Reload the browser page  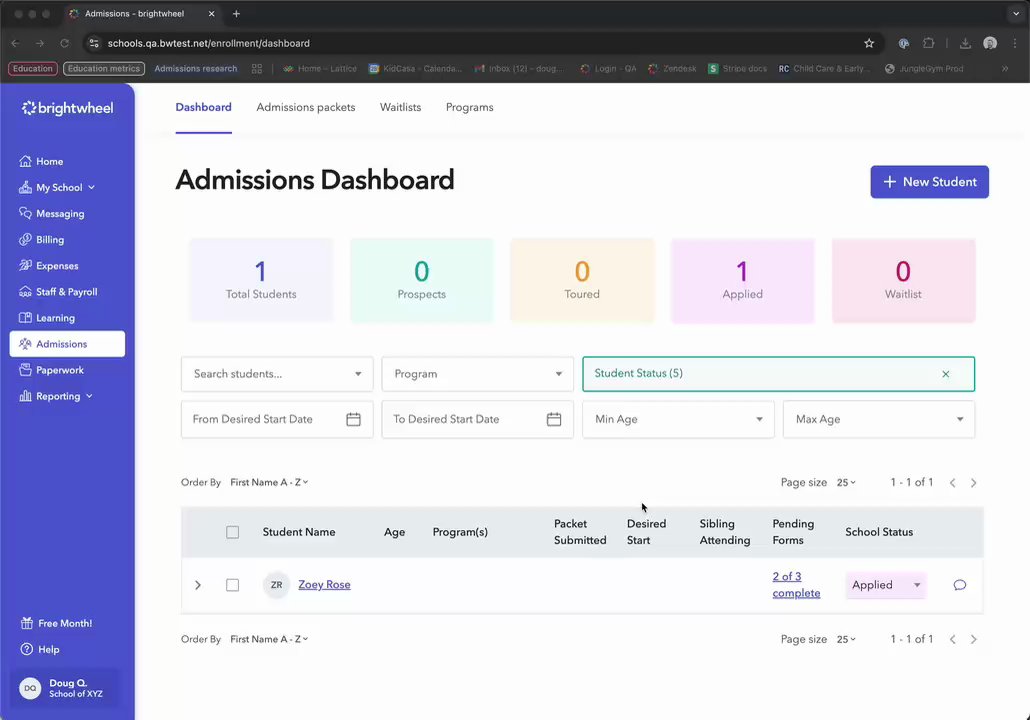tap(64, 43)
